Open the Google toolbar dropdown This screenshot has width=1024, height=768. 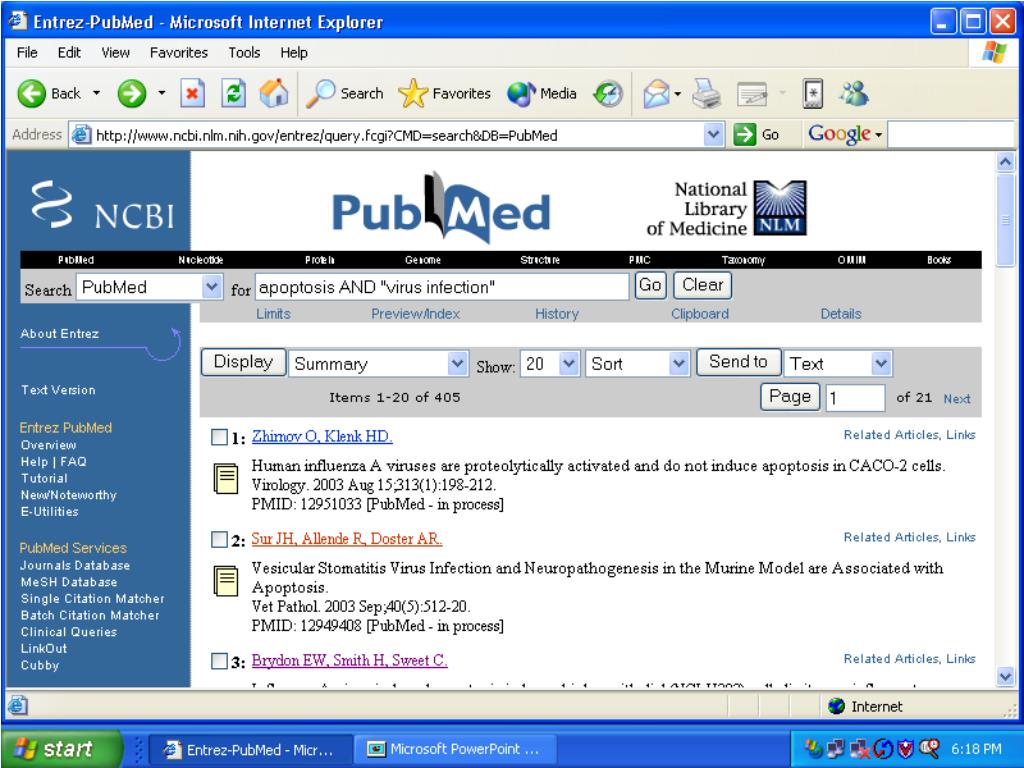(878, 135)
